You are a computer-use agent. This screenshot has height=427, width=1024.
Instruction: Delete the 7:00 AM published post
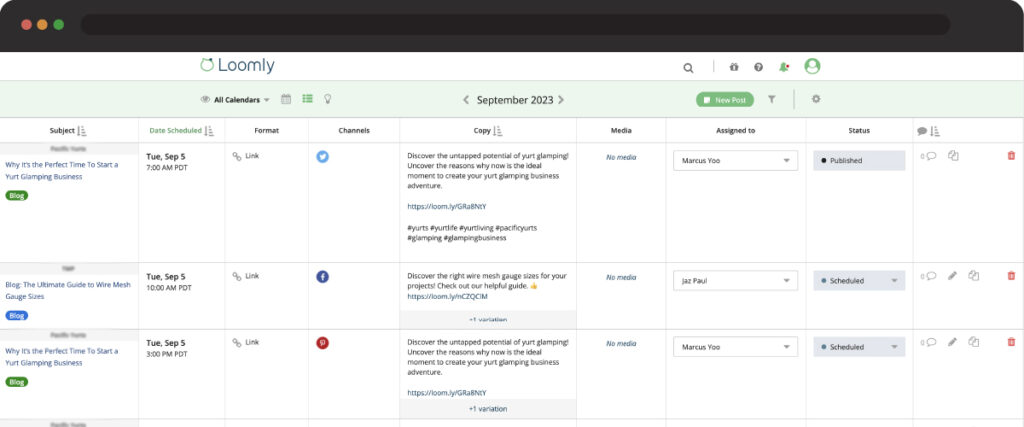[x=1012, y=155]
